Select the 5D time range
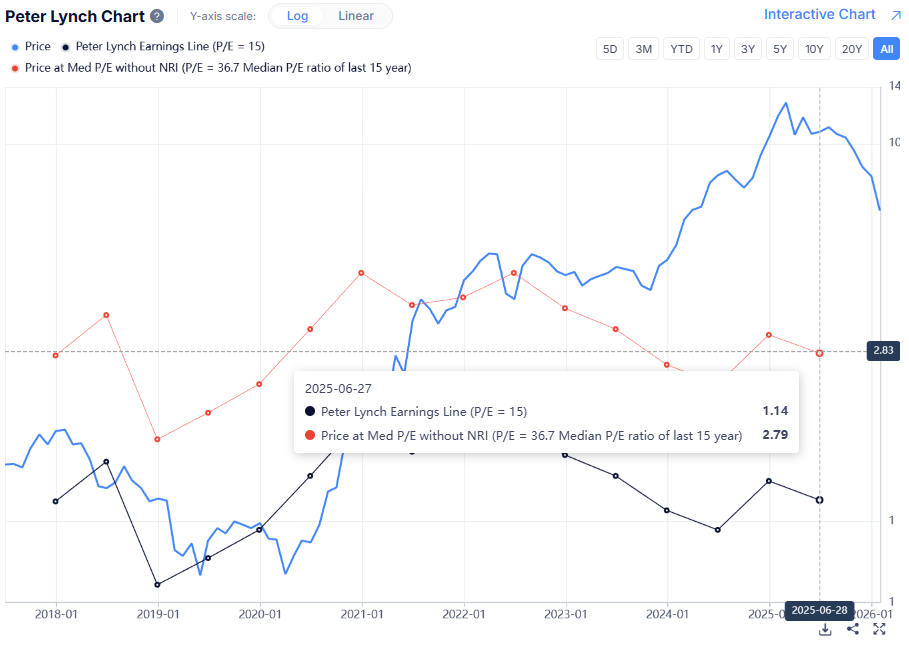909x645 pixels. coord(609,49)
